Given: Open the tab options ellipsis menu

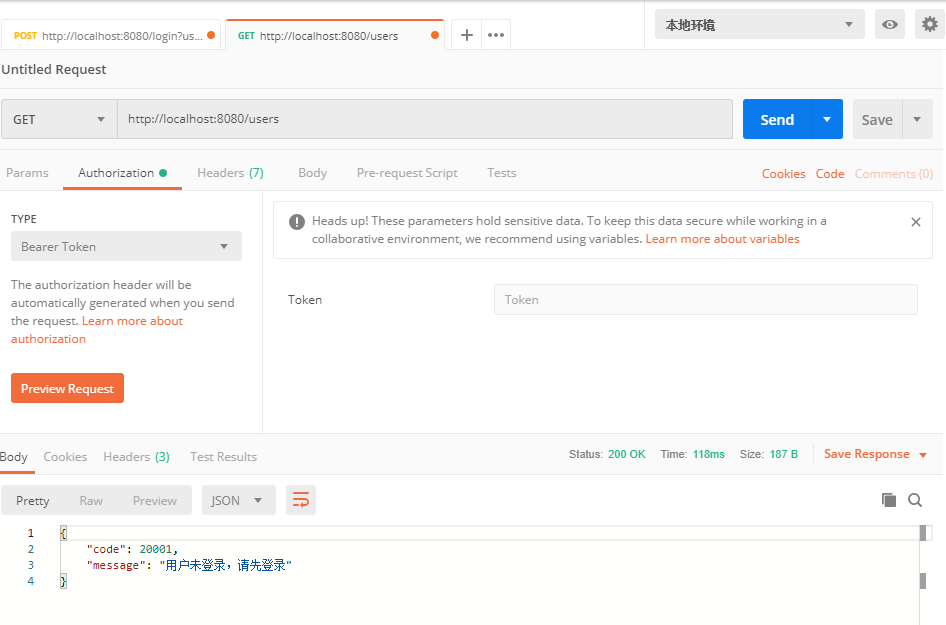Looking at the screenshot, I should [495, 33].
